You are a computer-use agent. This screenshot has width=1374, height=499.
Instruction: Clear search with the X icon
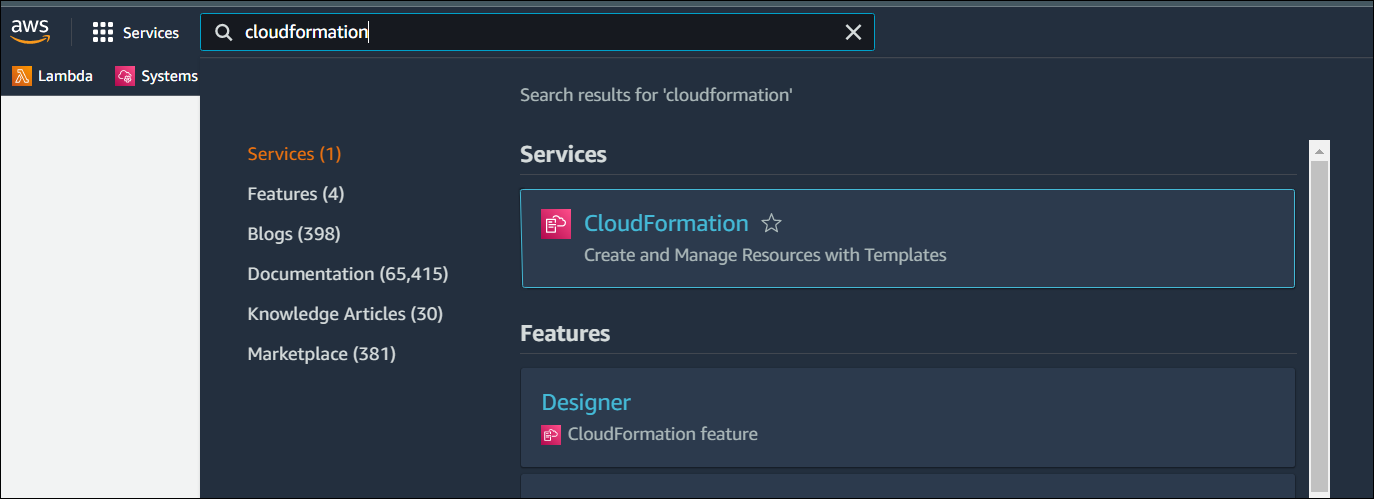click(x=853, y=33)
